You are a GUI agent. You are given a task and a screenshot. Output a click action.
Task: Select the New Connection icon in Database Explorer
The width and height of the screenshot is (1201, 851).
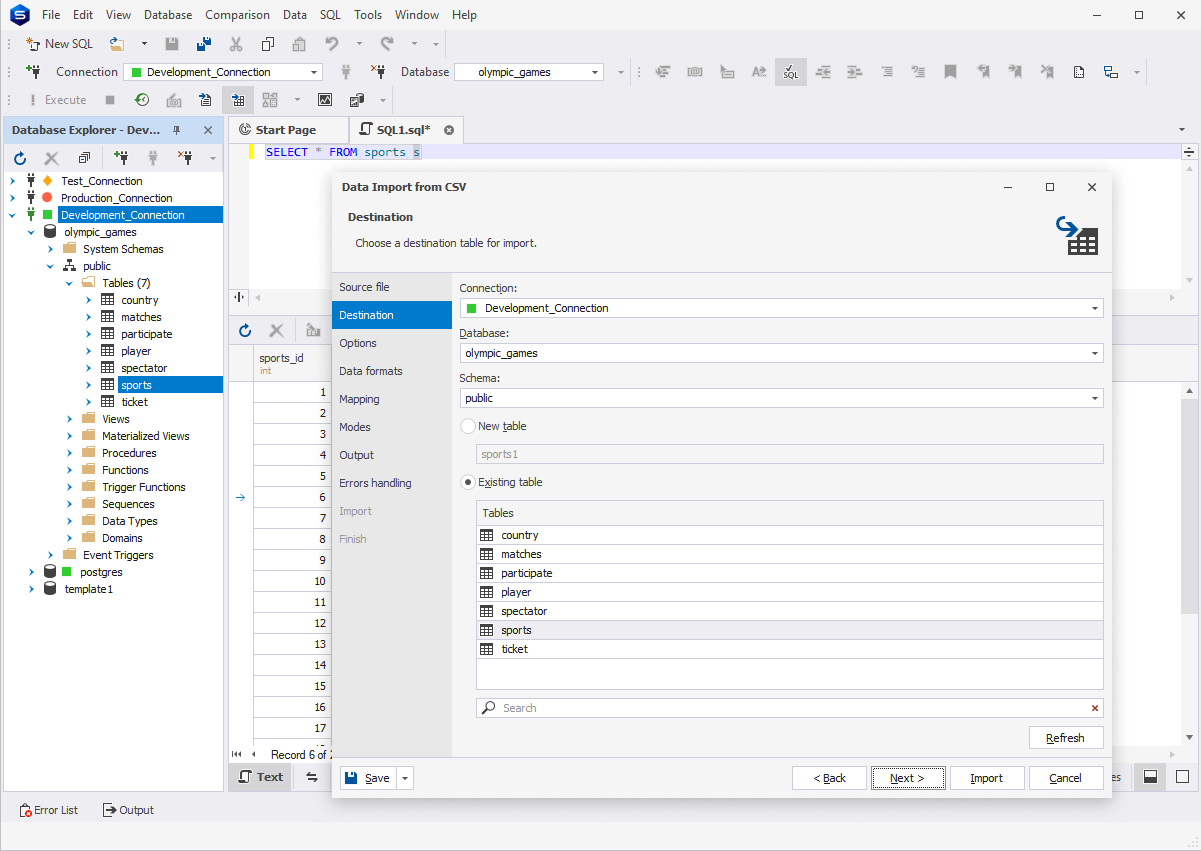pyautogui.click(x=121, y=158)
